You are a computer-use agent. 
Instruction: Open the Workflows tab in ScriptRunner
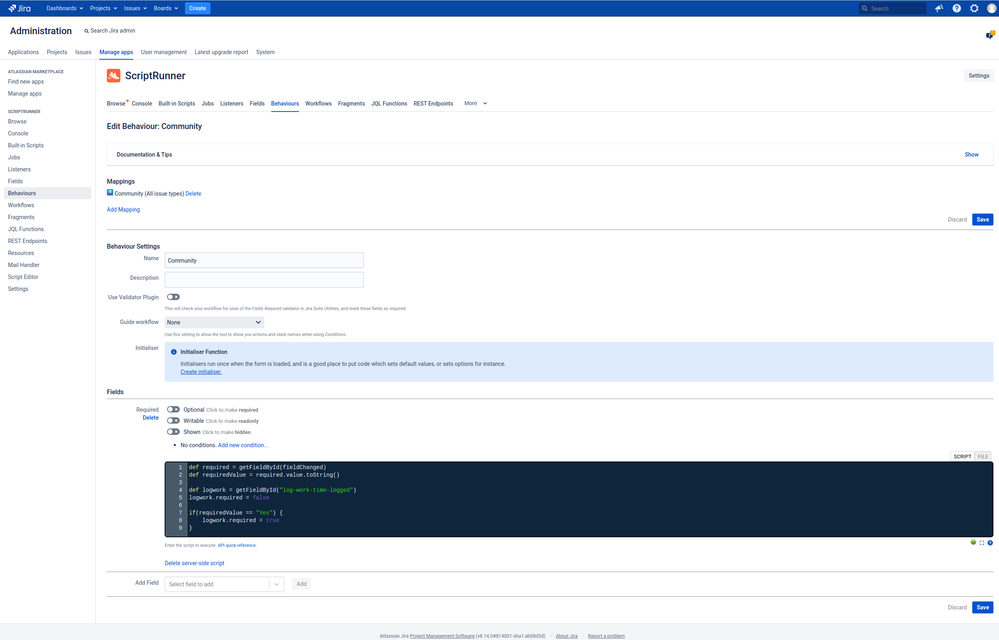(x=318, y=103)
